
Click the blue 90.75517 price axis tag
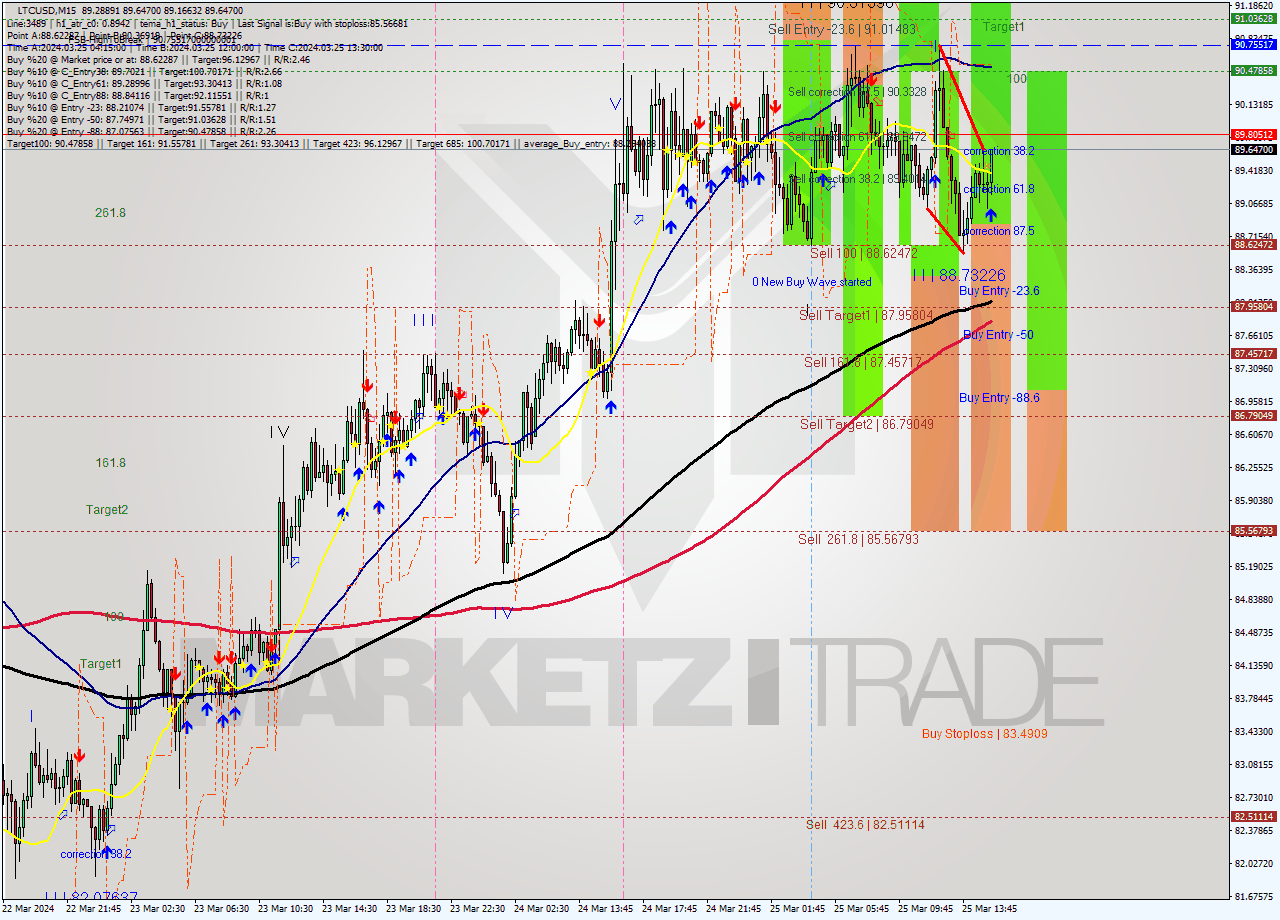pyautogui.click(x=1253, y=44)
